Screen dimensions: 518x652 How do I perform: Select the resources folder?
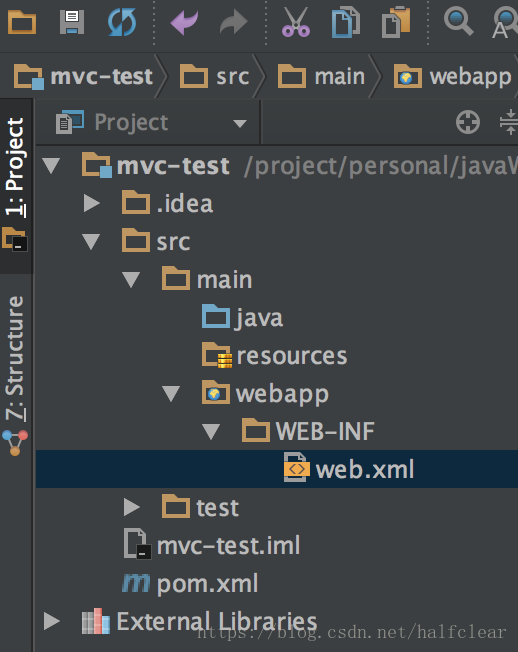pos(274,356)
